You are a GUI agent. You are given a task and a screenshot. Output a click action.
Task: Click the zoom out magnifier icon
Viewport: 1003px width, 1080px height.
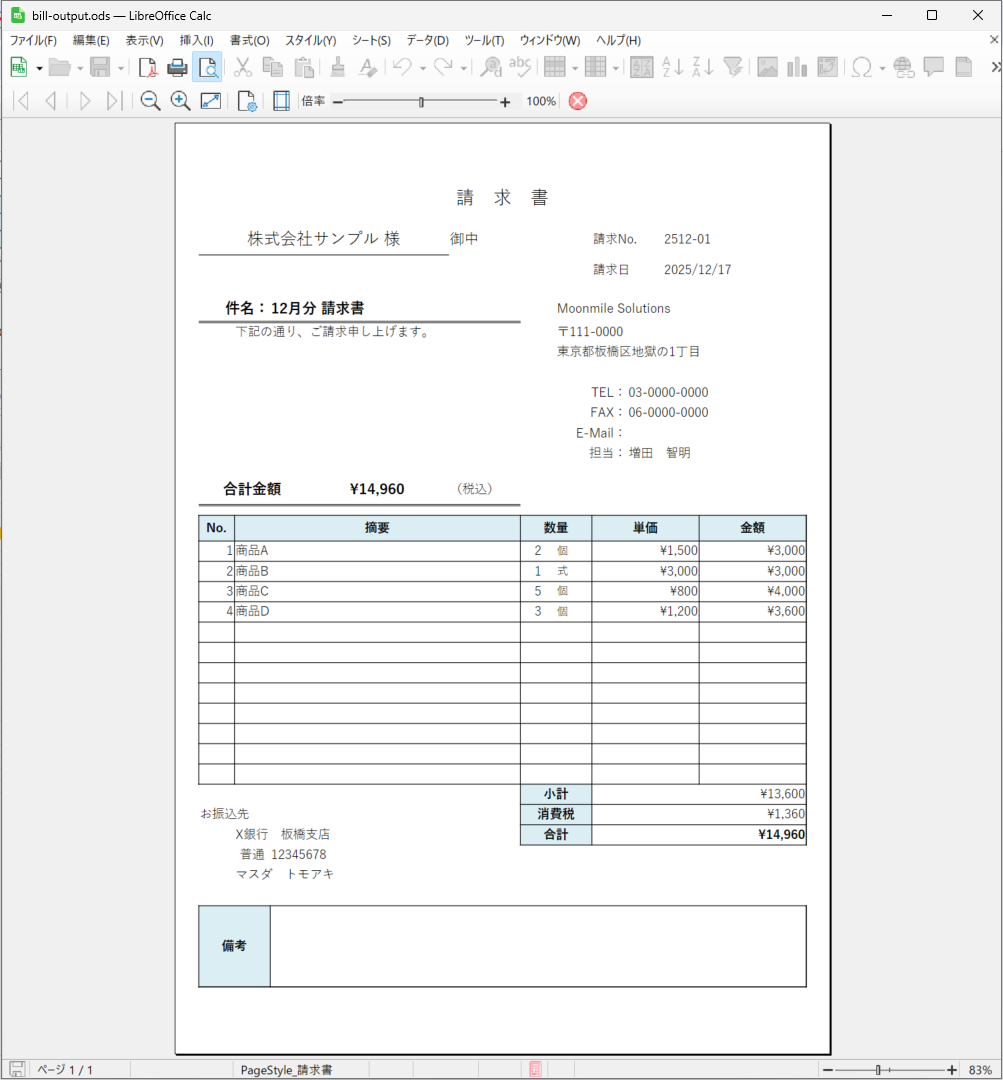tap(150, 101)
